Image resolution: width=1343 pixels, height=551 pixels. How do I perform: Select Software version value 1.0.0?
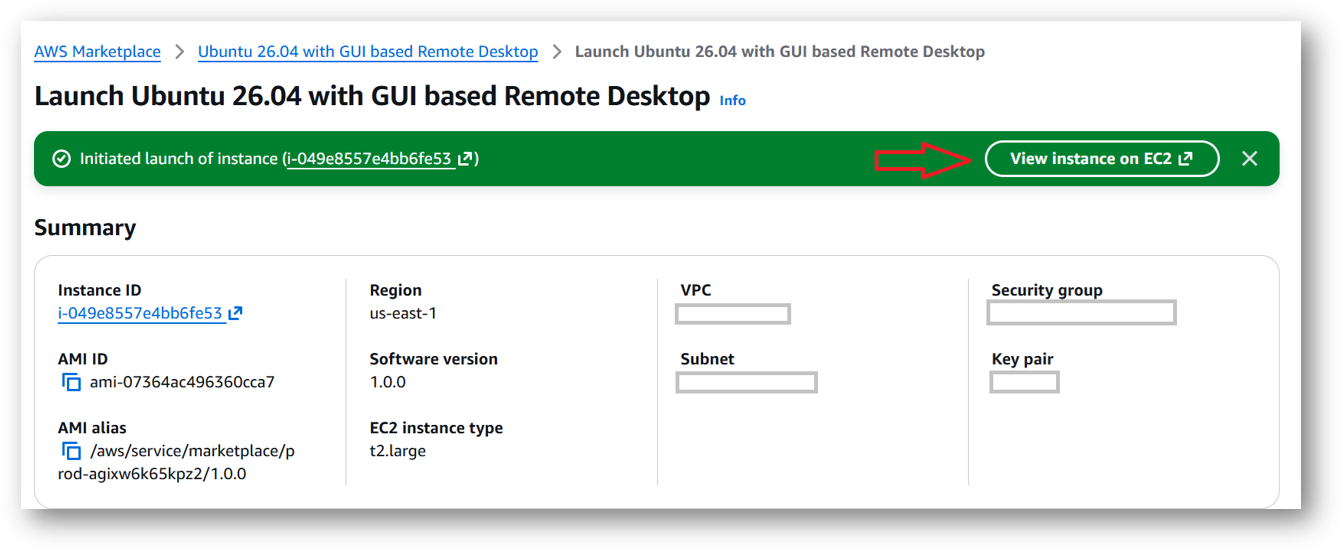pos(388,382)
